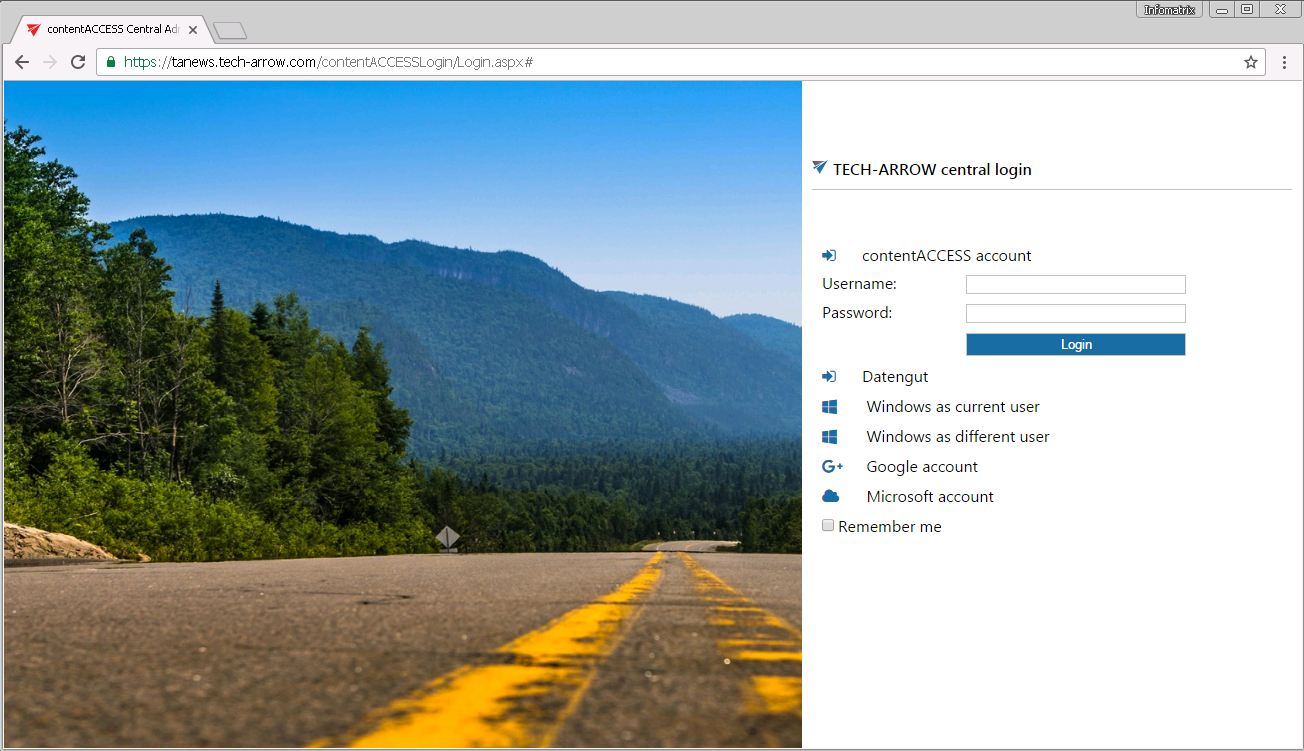1304x751 pixels.
Task: Click the blue Login button
Action: 1076,345
